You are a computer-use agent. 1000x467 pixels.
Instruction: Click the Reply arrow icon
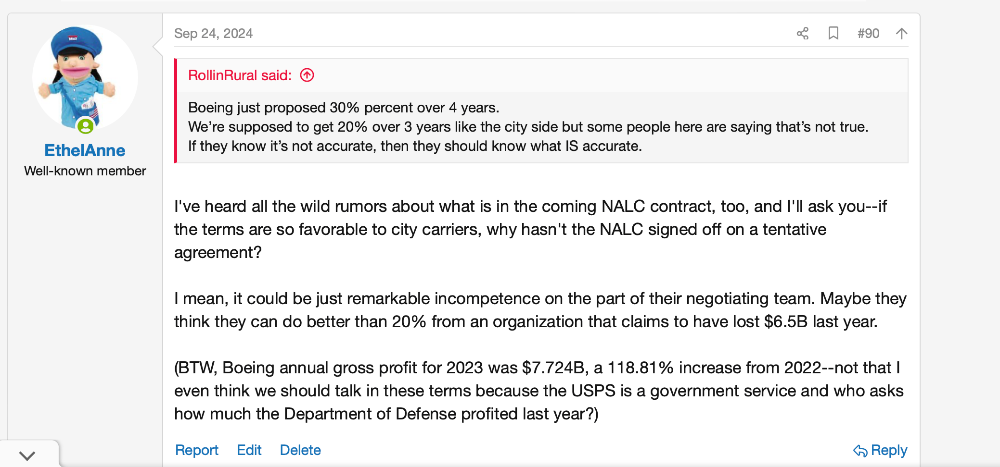[860, 451]
